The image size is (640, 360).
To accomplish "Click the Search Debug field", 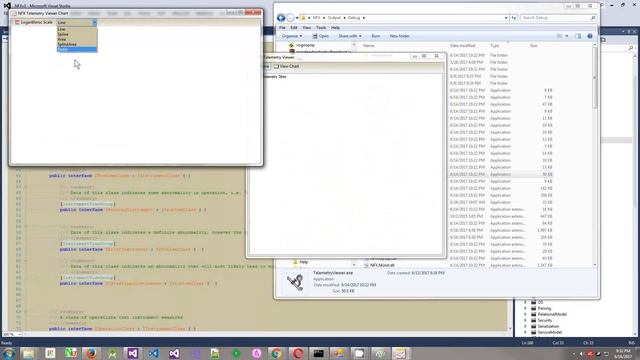I will coord(558,18).
